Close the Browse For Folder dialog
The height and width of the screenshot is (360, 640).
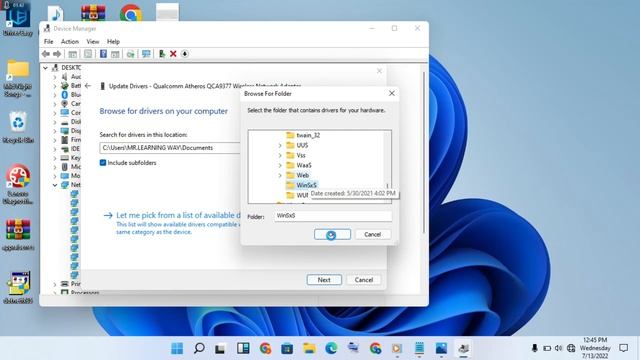point(392,93)
